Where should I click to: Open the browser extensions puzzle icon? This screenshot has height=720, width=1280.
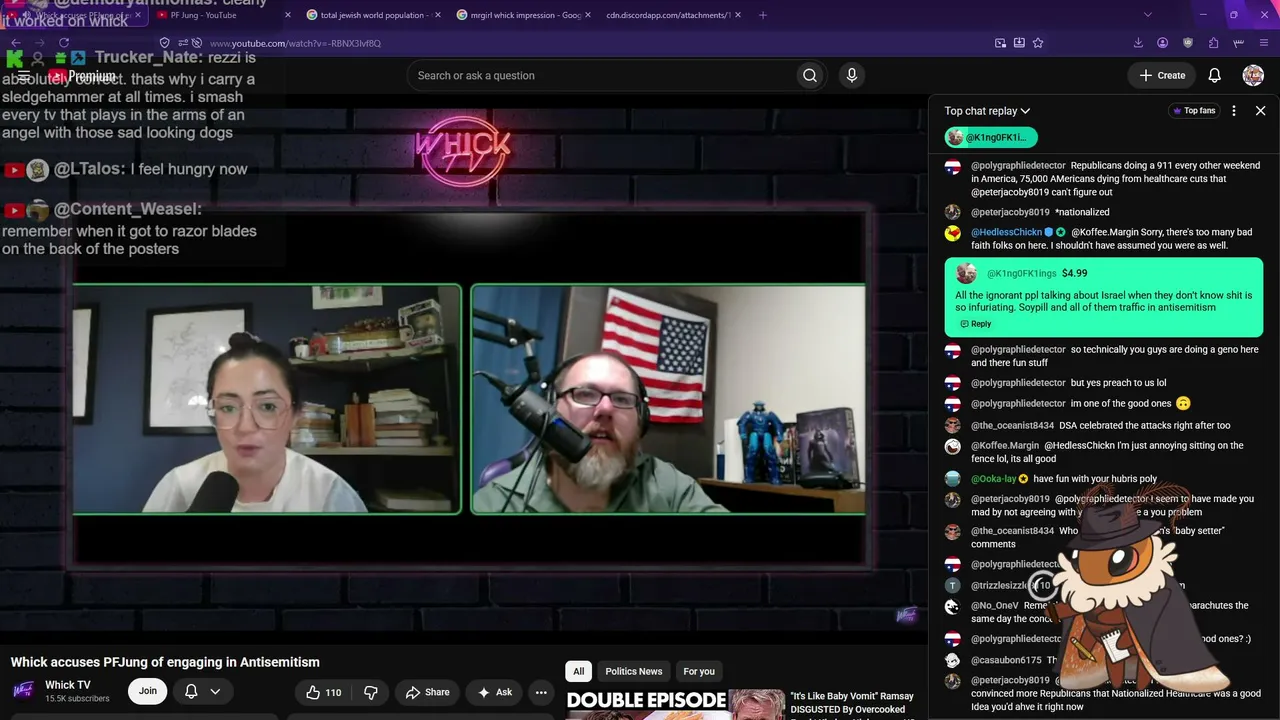tap(1213, 43)
